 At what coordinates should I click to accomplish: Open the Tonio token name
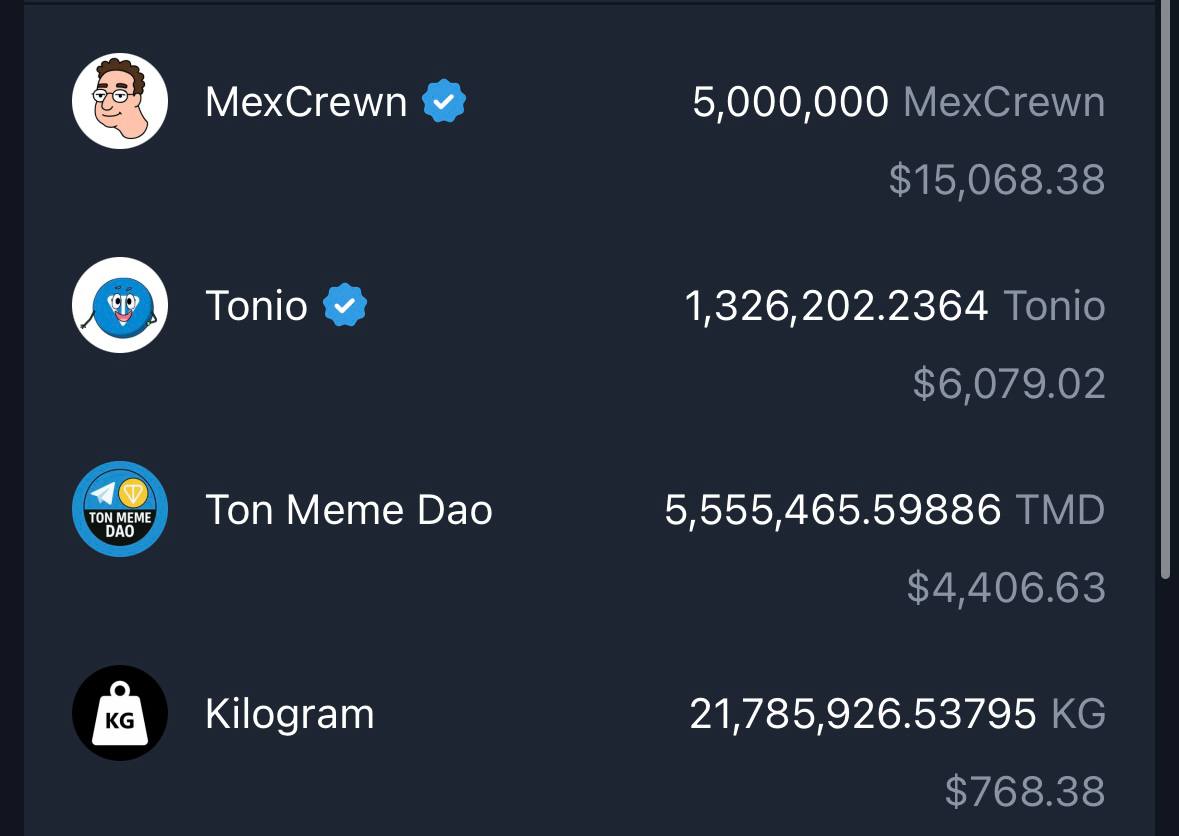point(256,306)
